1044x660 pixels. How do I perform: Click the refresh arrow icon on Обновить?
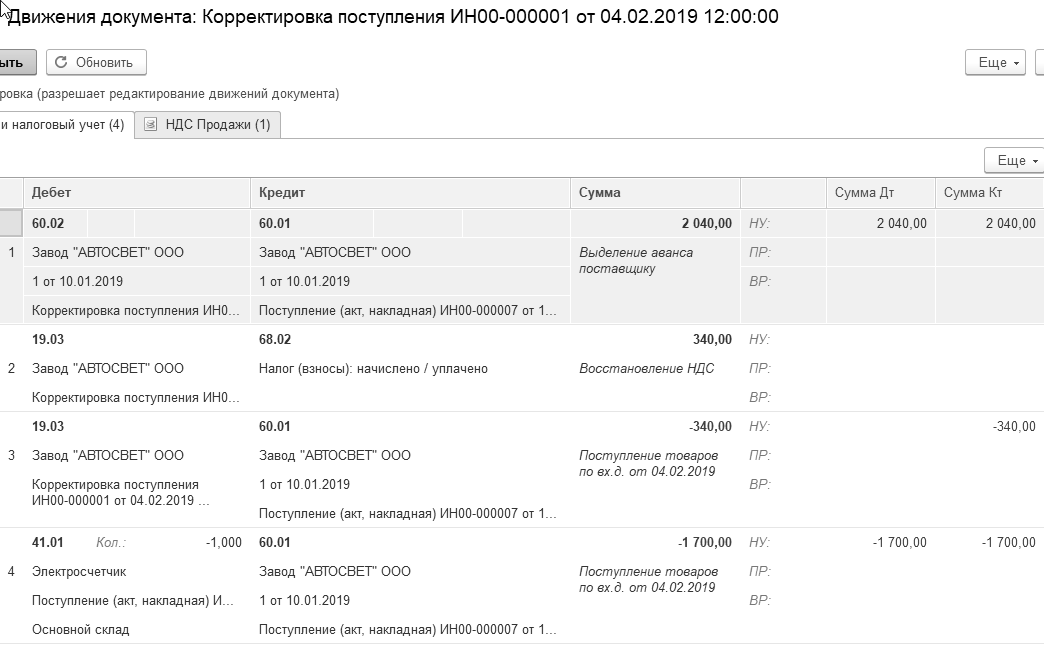[62, 62]
